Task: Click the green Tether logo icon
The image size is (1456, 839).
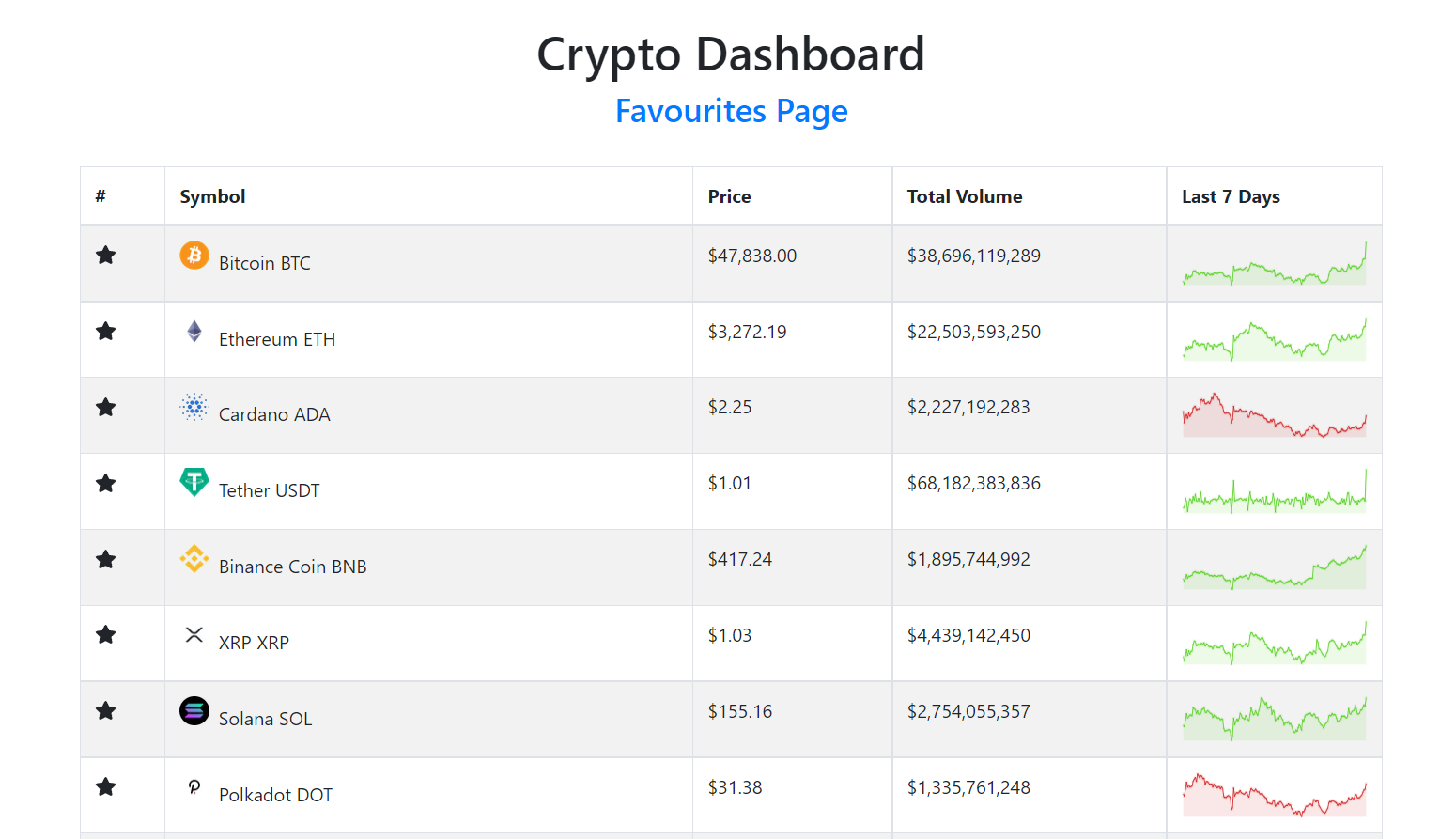Action: [194, 482]
